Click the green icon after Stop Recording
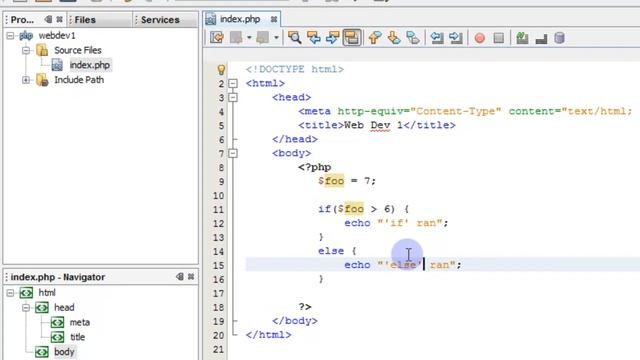640x360 pixels. point(522,38)
